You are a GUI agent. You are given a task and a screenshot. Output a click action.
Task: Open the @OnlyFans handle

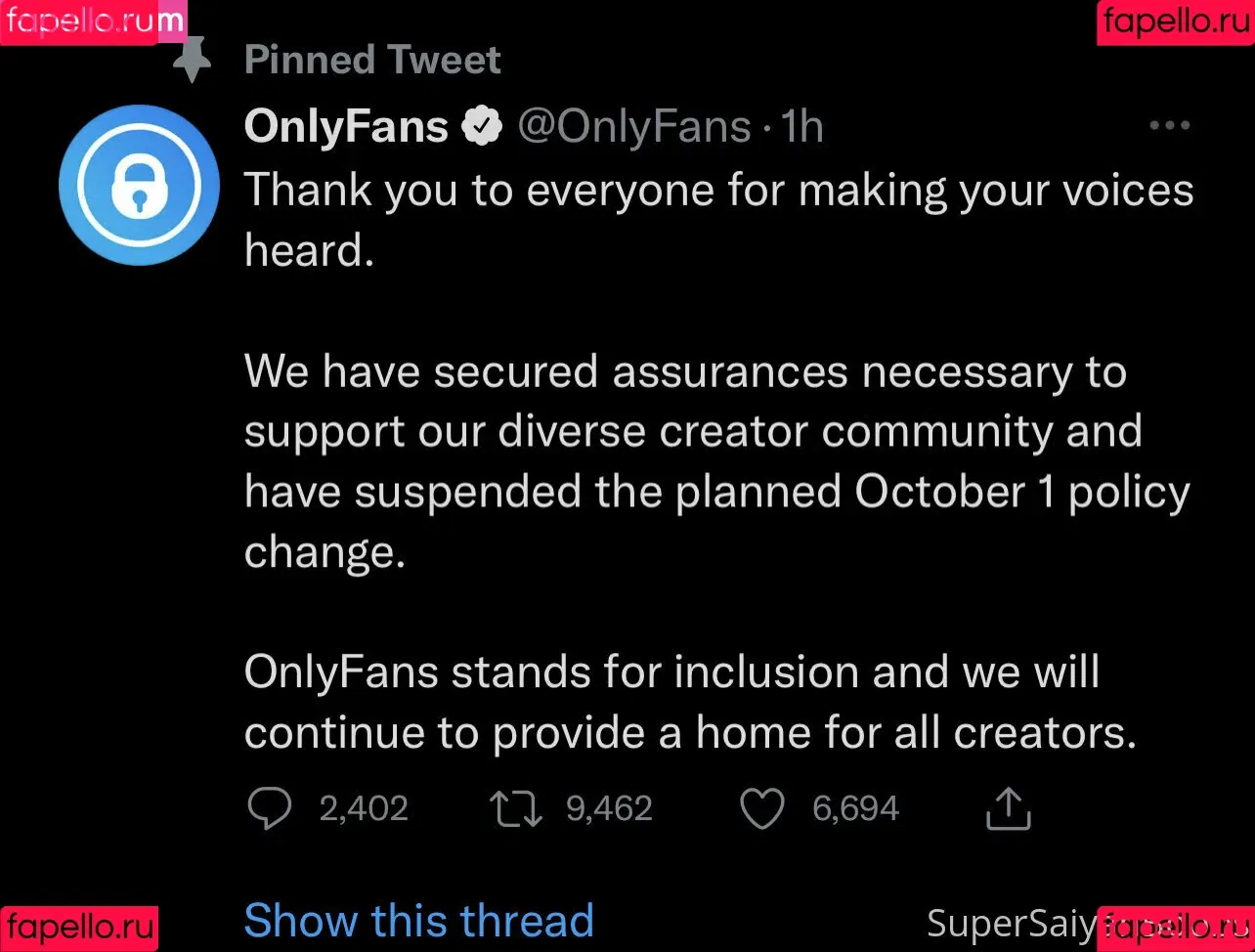[633, 127]
